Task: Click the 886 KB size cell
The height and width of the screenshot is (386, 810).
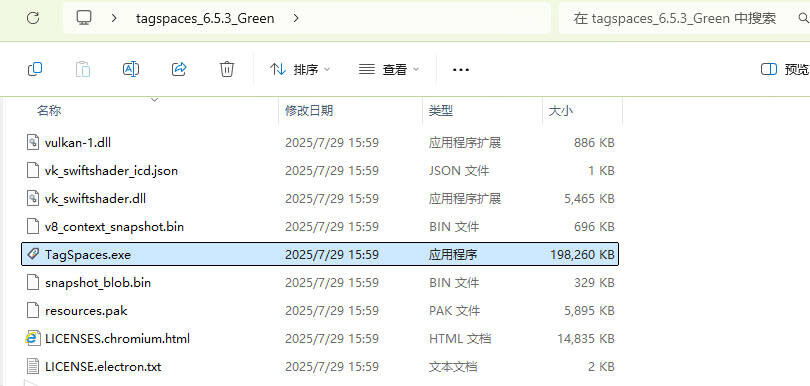Action: [594, 143]
